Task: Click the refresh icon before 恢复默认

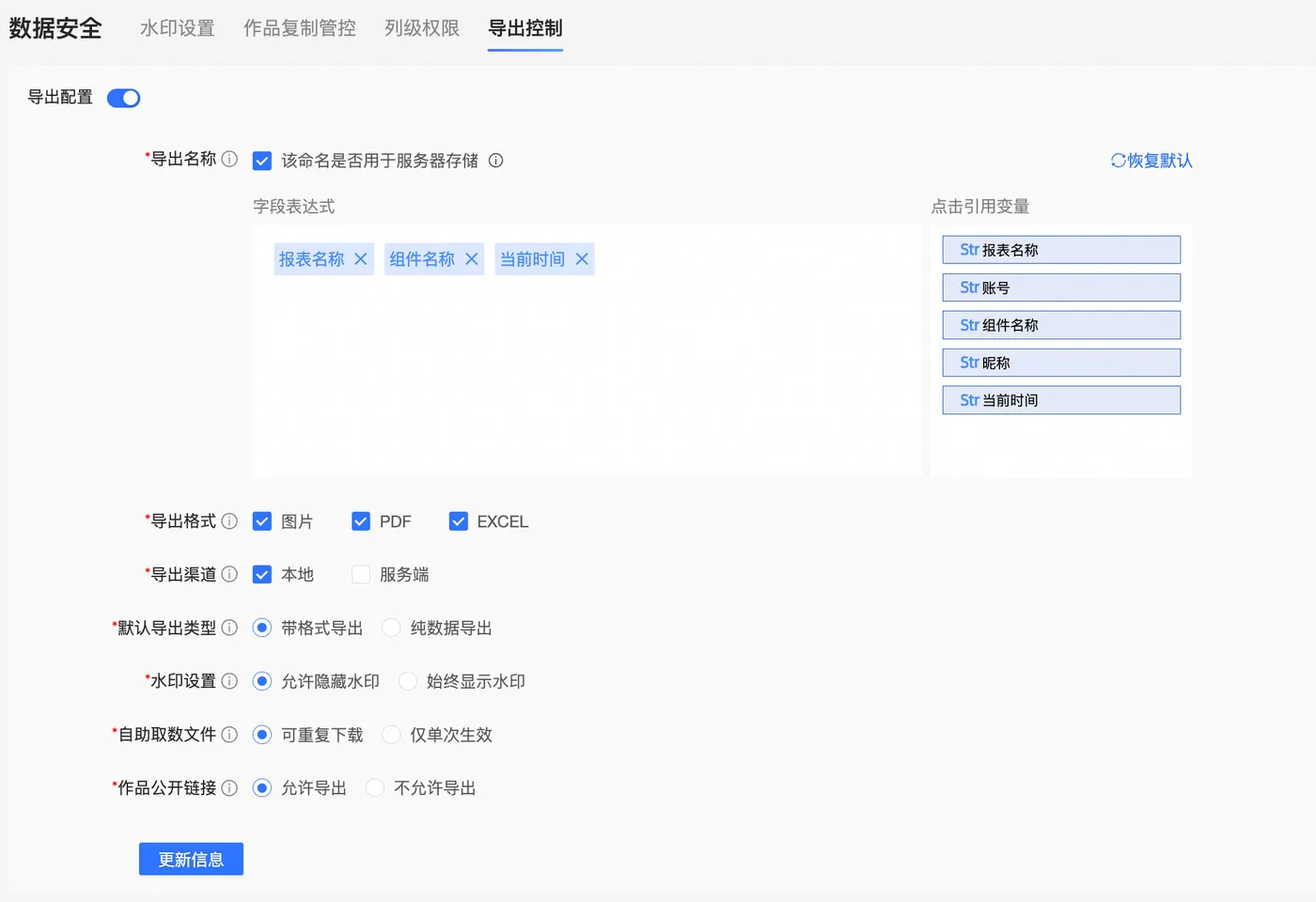Action: (x=1117, y=161)
